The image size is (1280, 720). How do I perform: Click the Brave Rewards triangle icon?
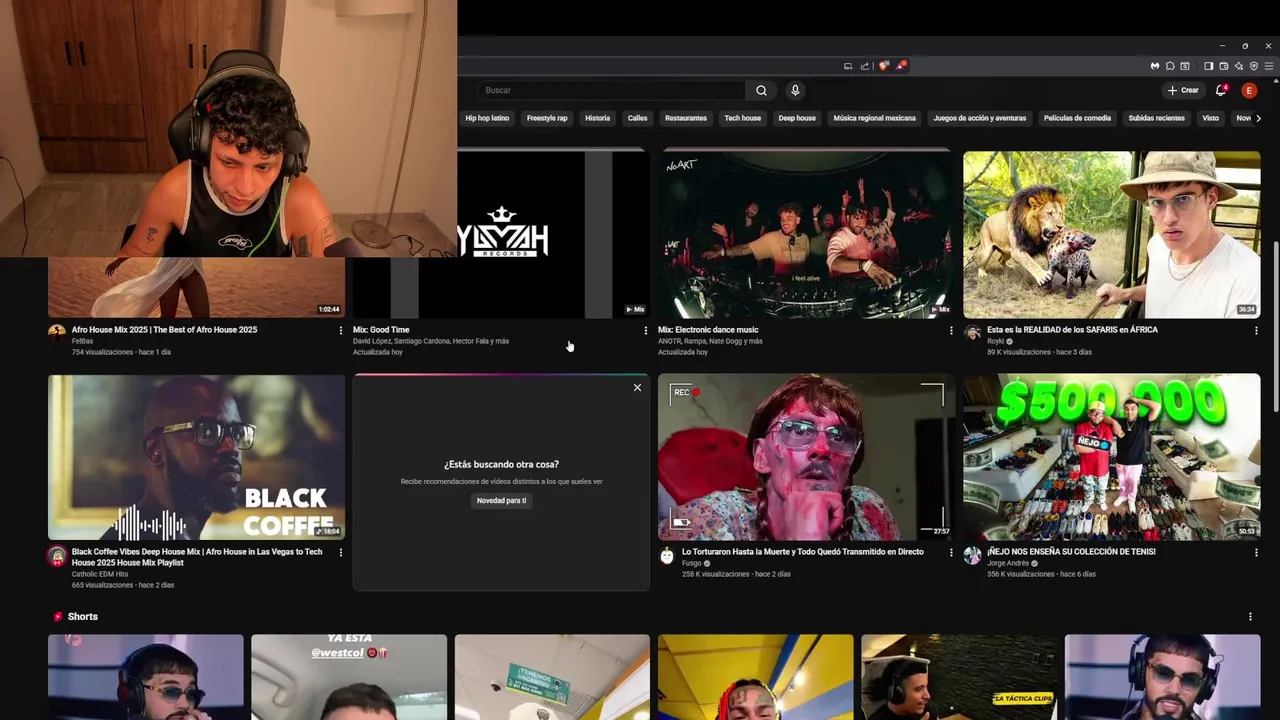pos(900,66)
